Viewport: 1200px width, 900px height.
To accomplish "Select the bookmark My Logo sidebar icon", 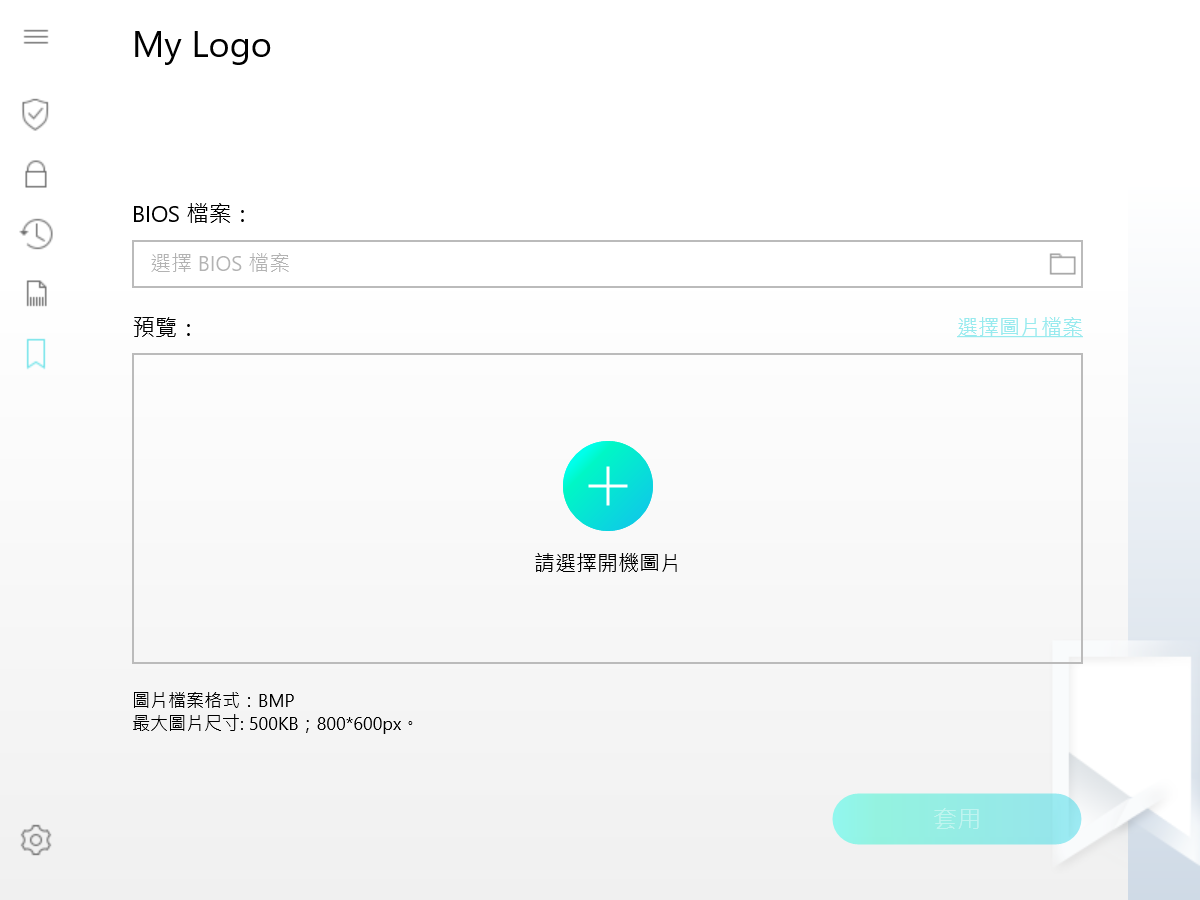I will (36, 353).
